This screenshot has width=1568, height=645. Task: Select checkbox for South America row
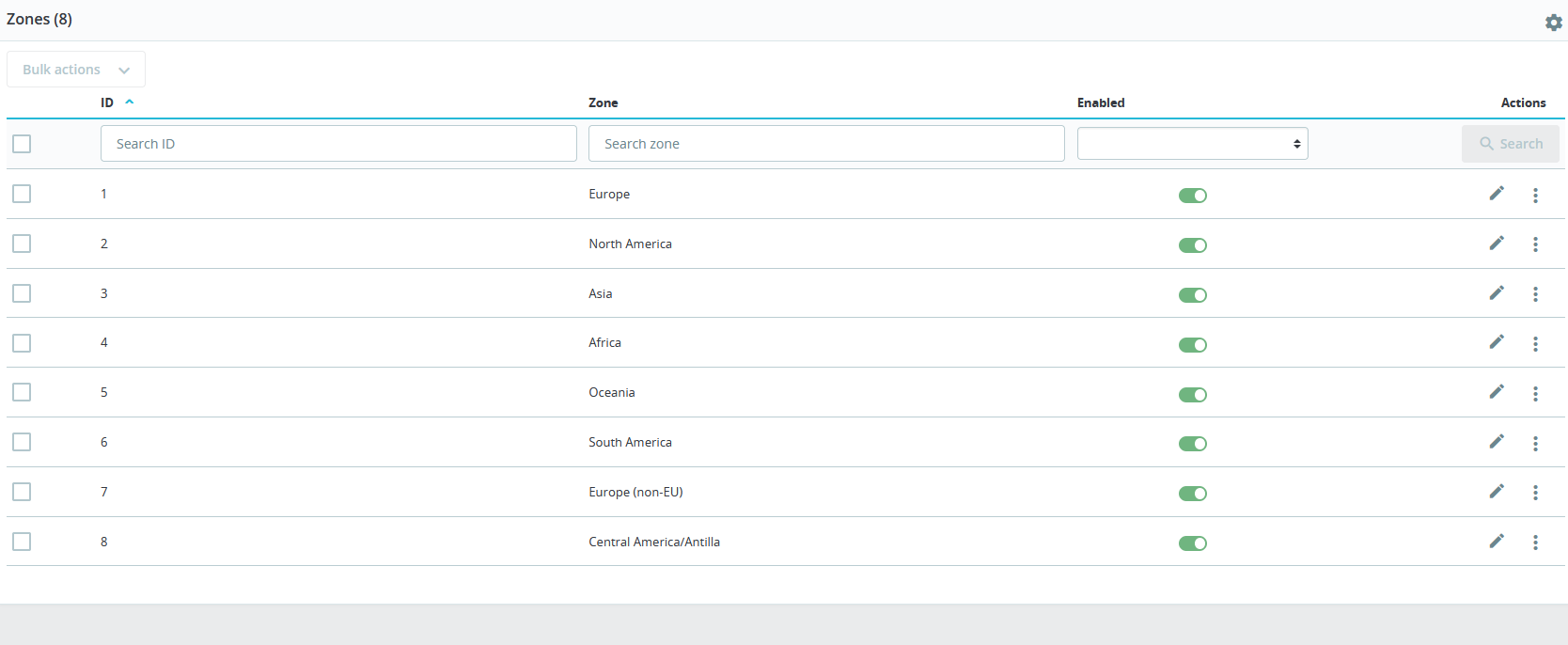(22, 442)
